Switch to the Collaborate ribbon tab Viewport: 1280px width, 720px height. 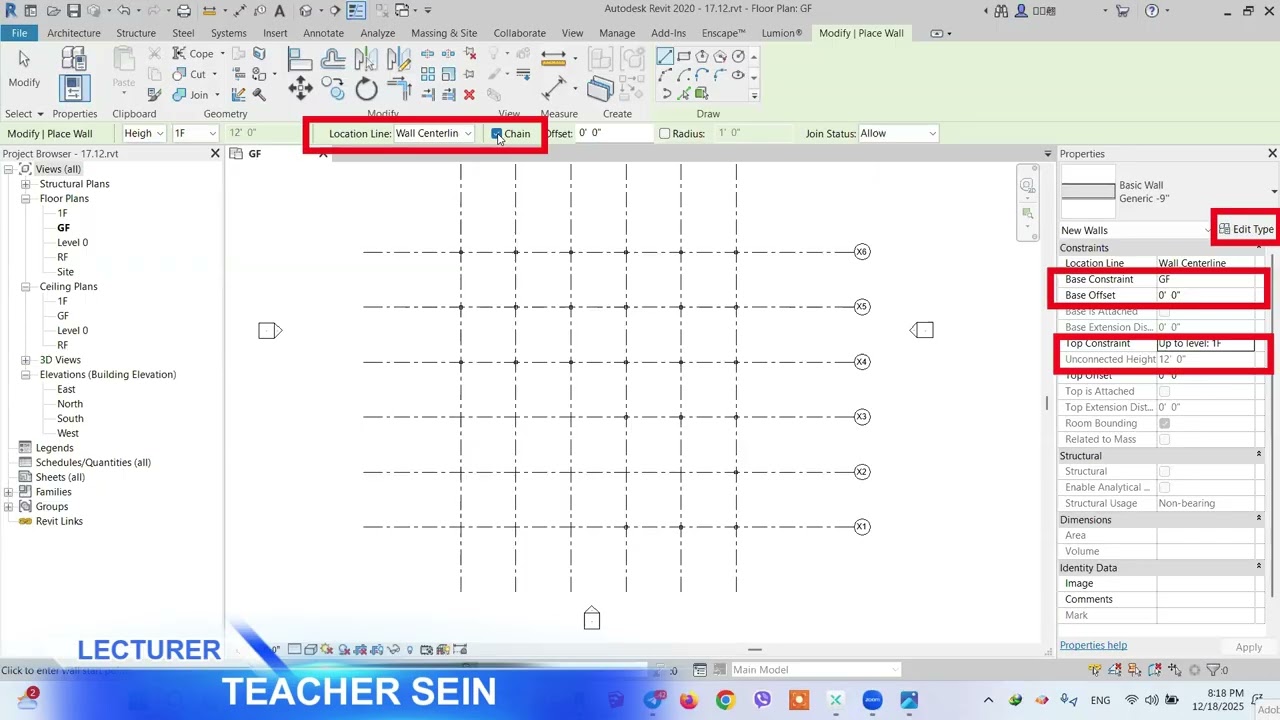[519, 33]
